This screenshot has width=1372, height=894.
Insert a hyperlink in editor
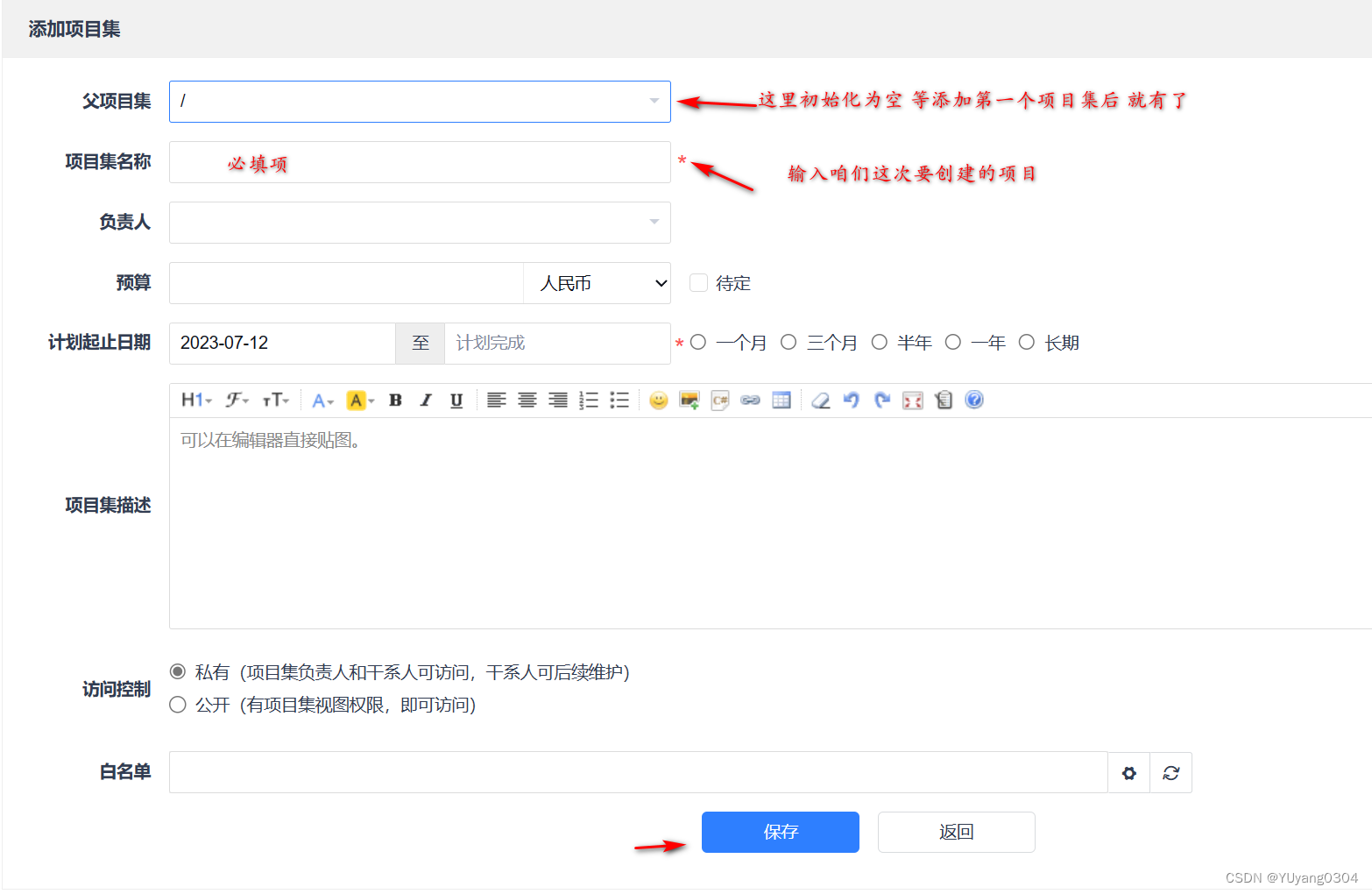751,401
